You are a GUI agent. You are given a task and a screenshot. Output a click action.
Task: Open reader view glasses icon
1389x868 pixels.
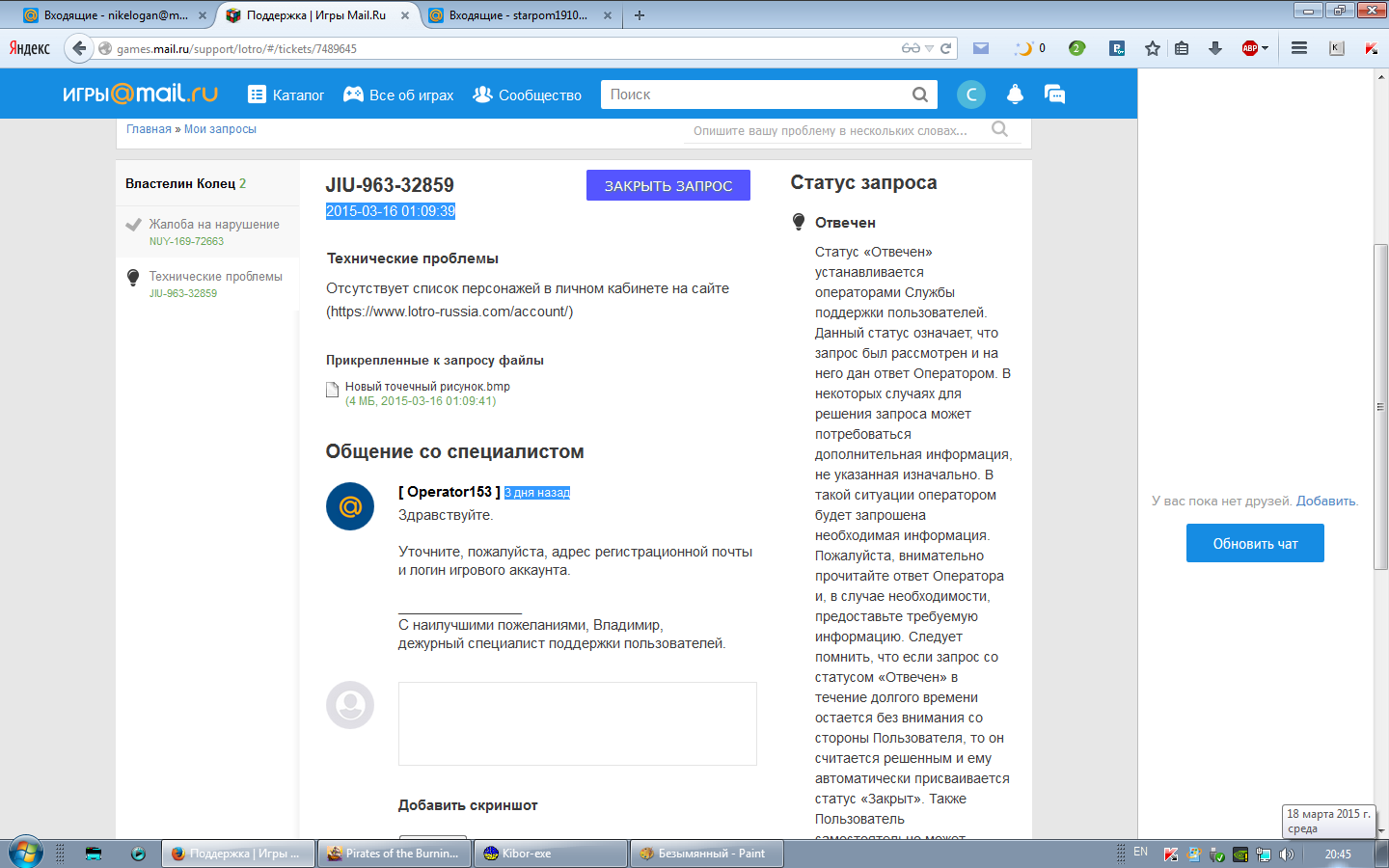911,48
